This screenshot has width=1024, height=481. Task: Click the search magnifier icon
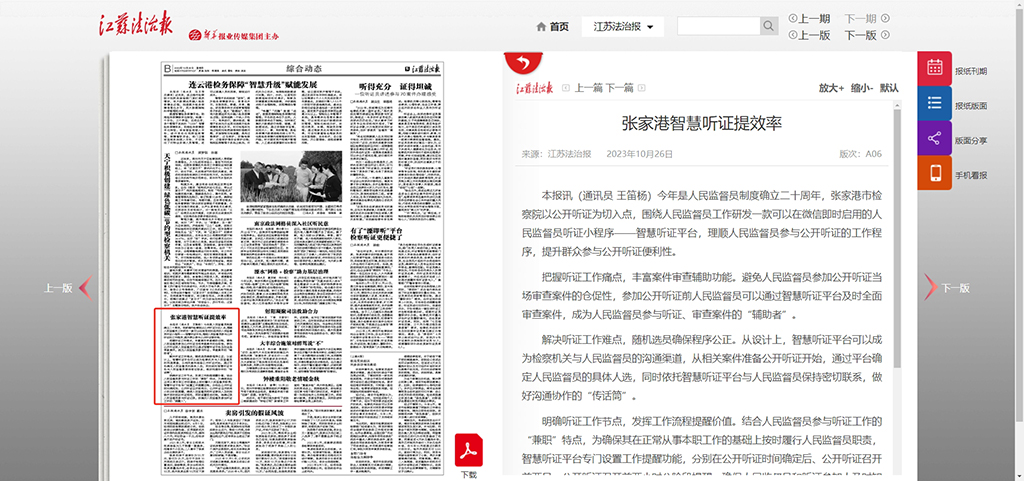[769, 26]
